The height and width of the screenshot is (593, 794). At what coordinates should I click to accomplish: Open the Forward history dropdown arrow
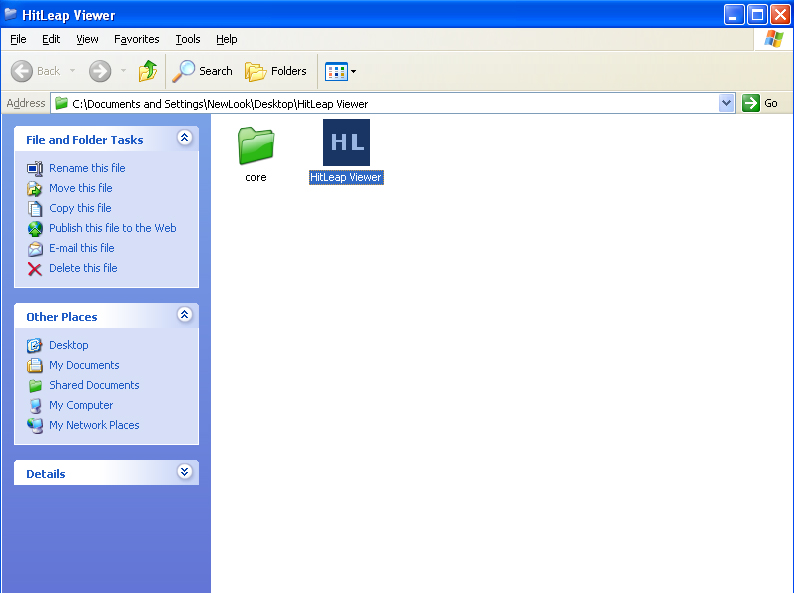click(x=123, y=71)
